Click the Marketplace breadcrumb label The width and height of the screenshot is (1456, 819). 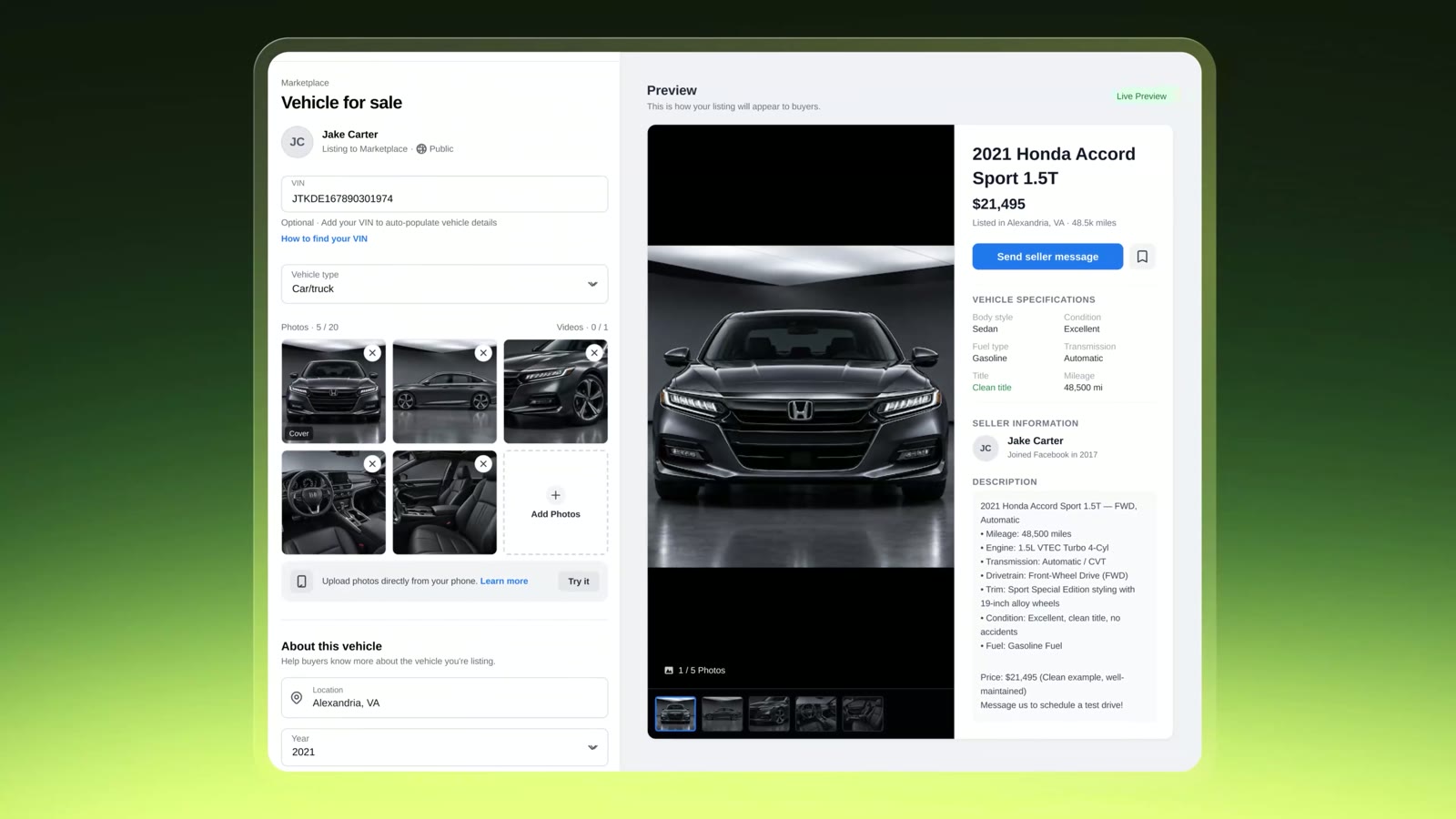(305, 83)
